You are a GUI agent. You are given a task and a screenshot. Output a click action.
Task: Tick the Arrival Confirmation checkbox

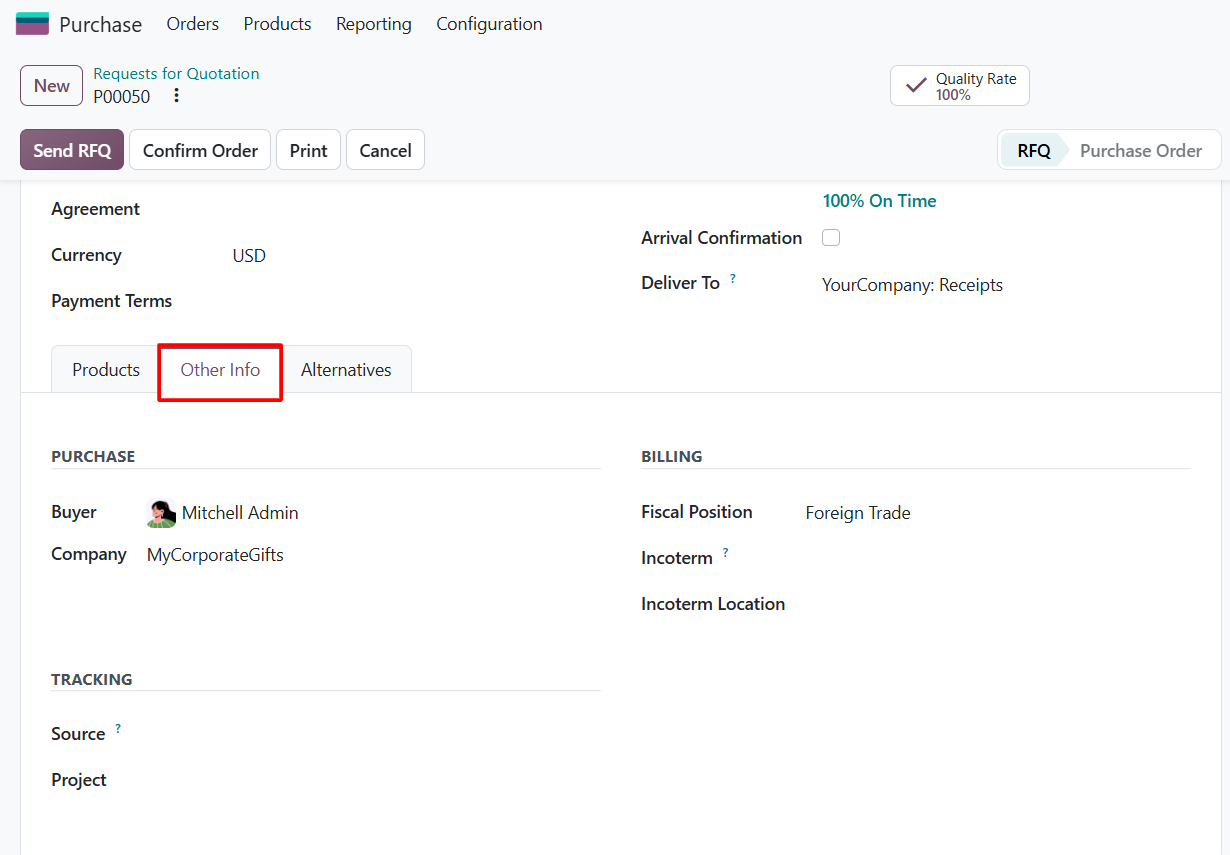tap(831, 238)
